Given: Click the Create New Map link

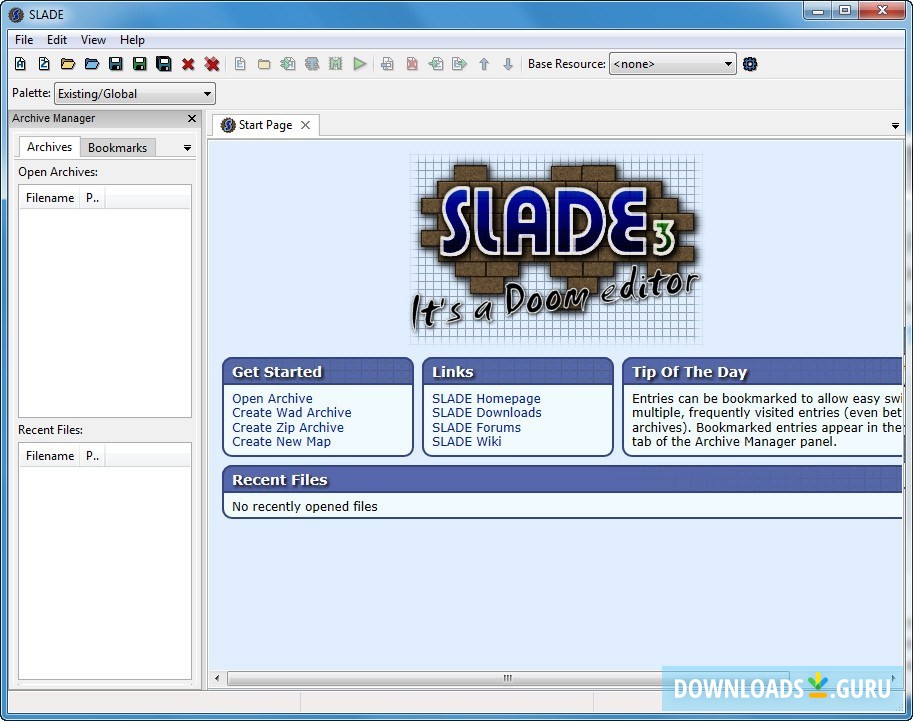Looking at the screenshot, I should coord(281,441).
